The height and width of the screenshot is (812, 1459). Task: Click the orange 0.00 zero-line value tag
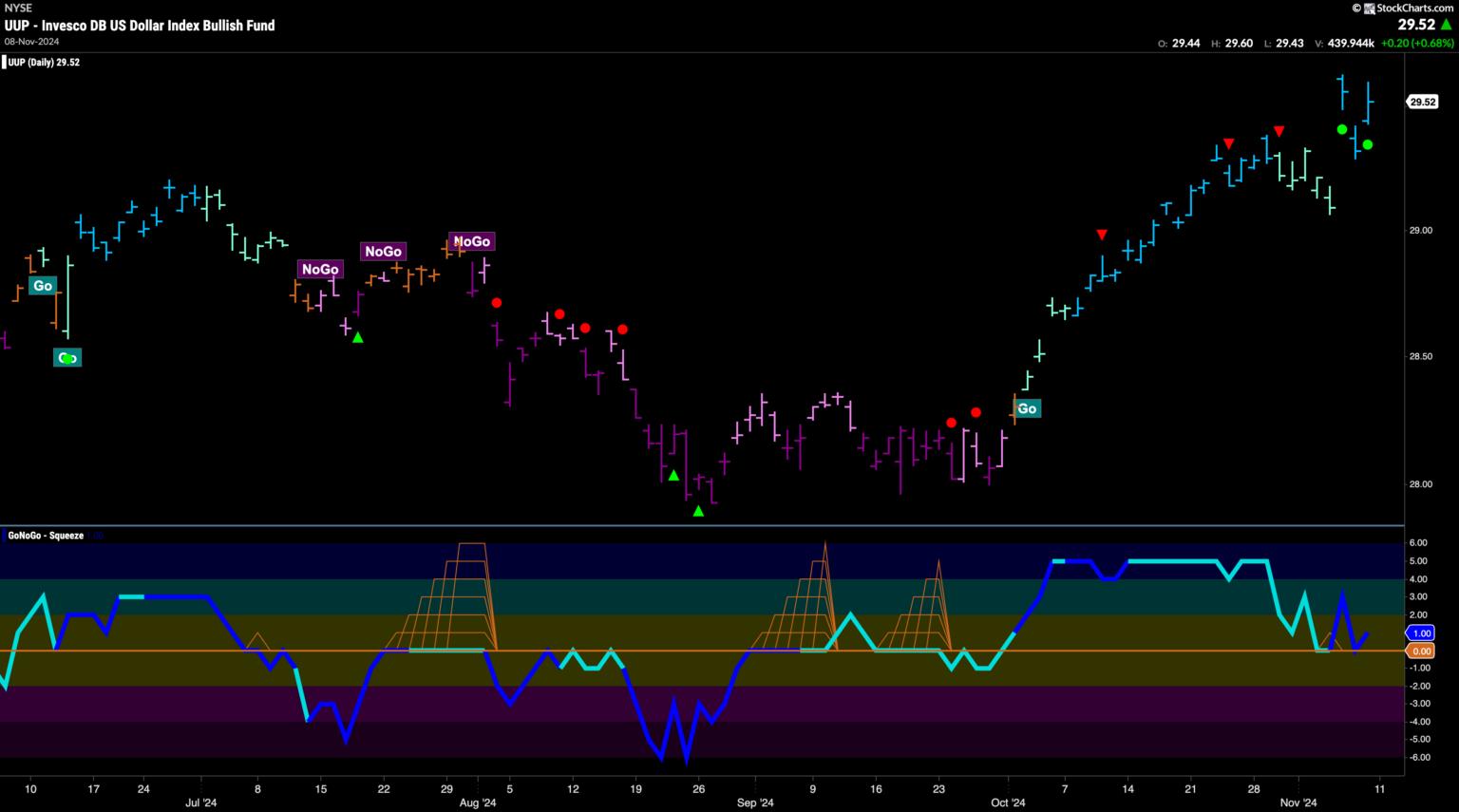point(1422,651)
